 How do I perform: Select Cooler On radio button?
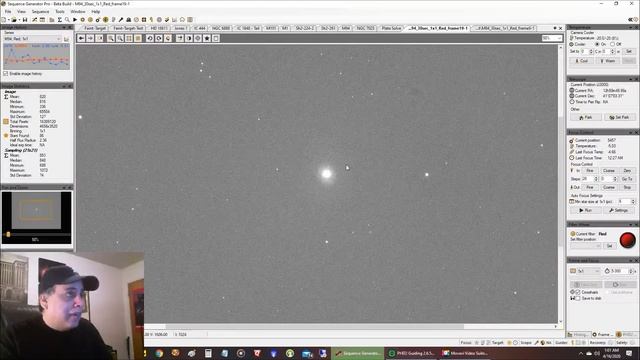click(597, 44)
